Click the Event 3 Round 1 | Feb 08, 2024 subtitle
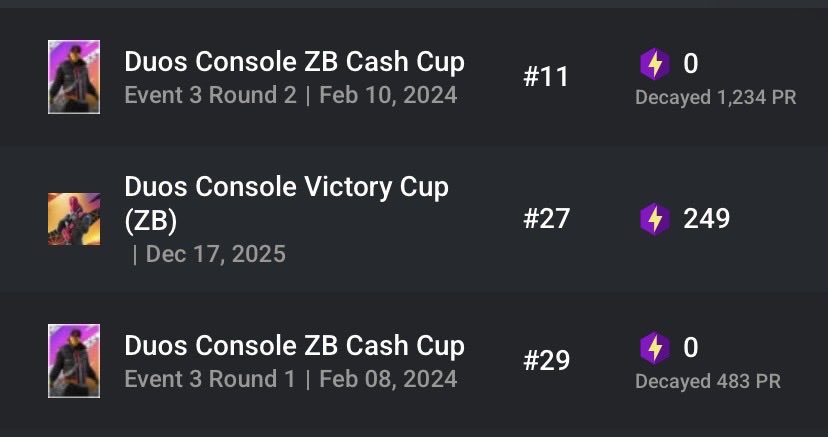This screenshot has width=828, height=437. pos(291,379)
